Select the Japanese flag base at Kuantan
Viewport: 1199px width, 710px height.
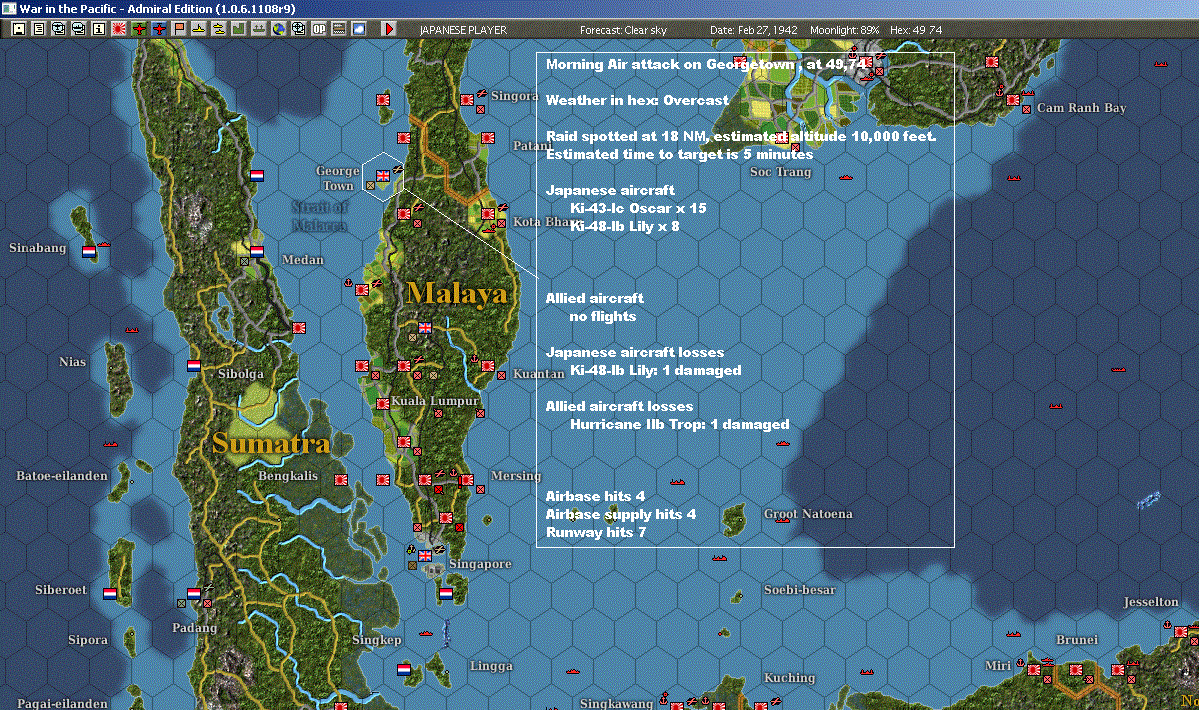click(x=487, y=366)
